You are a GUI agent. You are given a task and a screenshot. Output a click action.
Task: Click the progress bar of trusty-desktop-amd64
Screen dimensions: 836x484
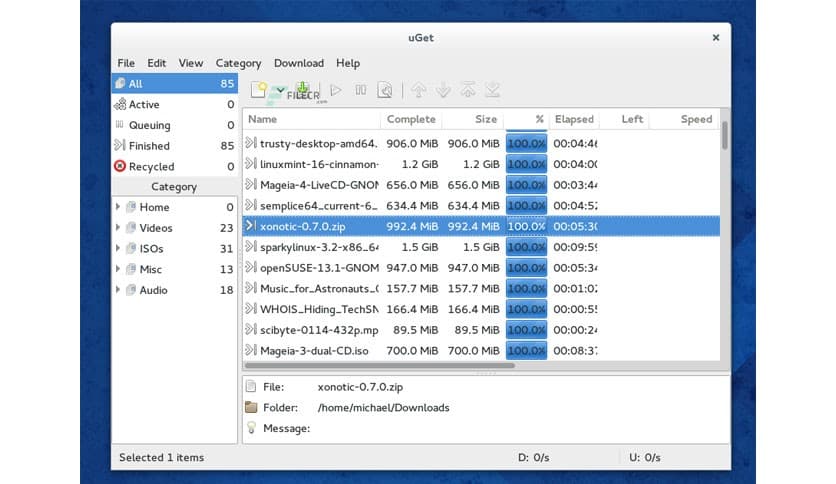click(x=526, y=143)
